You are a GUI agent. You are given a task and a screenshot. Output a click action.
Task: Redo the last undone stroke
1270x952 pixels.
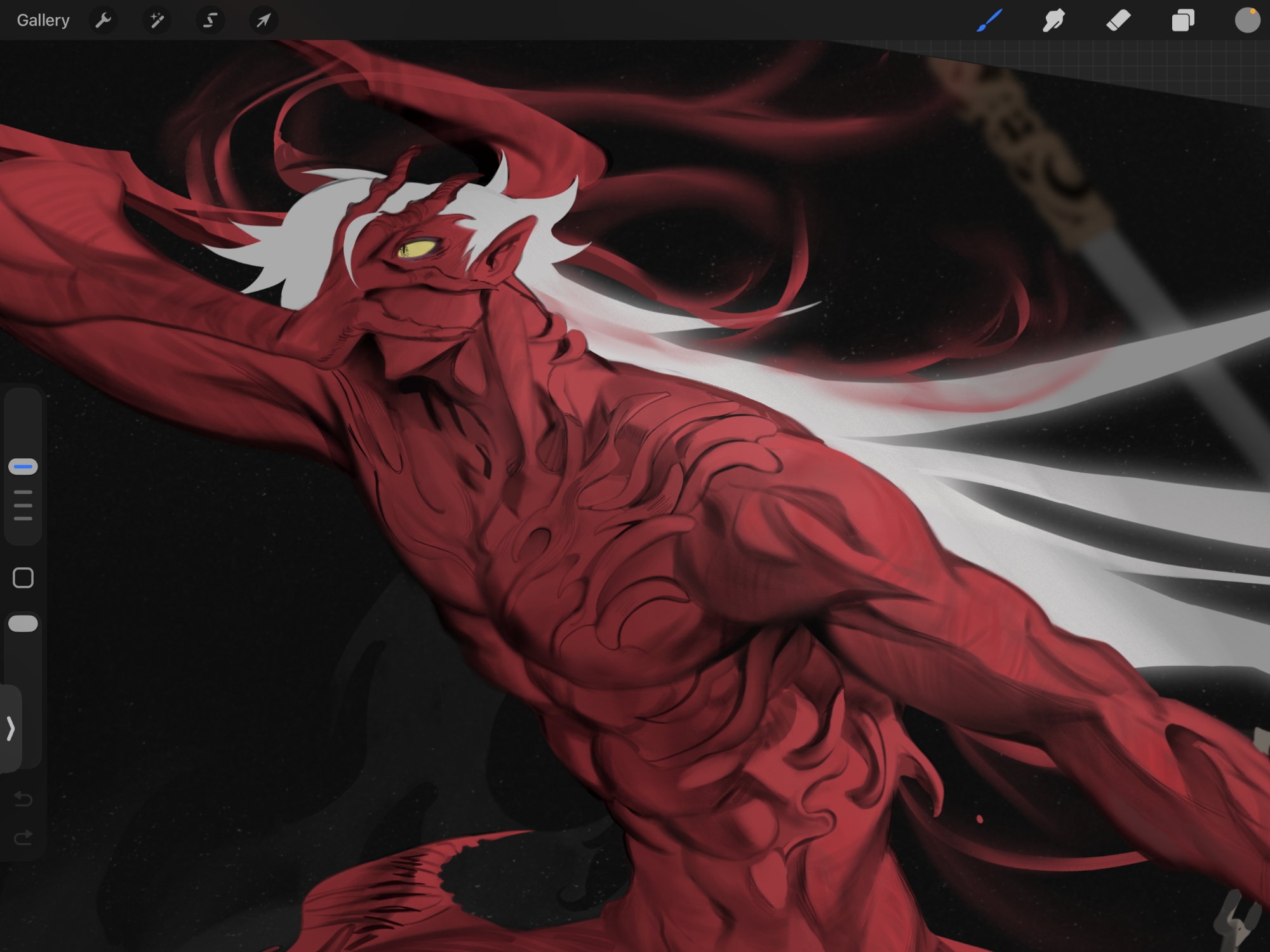click(x=23, y=838)
